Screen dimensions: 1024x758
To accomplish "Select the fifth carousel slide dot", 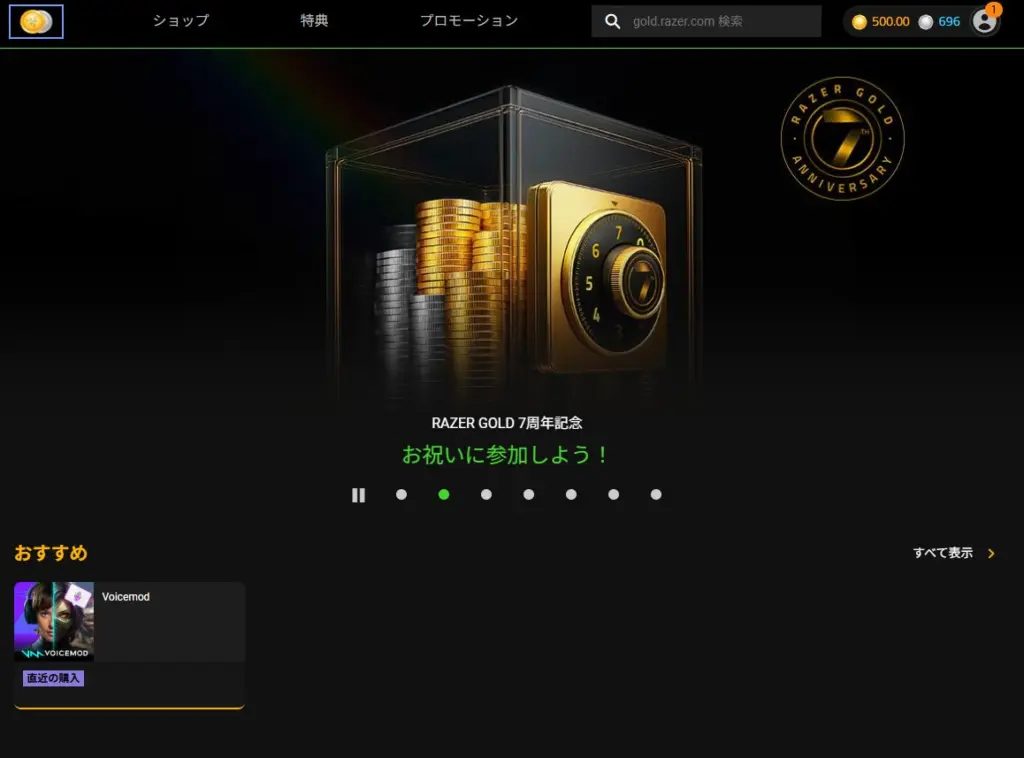I will (x=571, y=495).
